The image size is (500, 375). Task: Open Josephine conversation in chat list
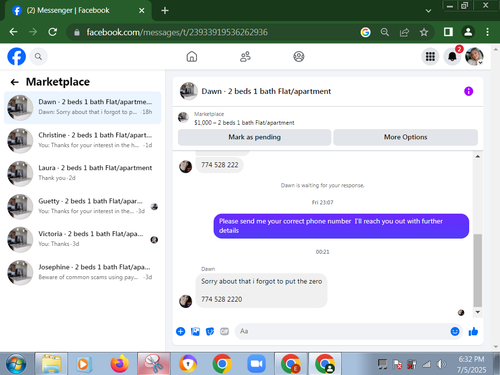coord(83,272)
